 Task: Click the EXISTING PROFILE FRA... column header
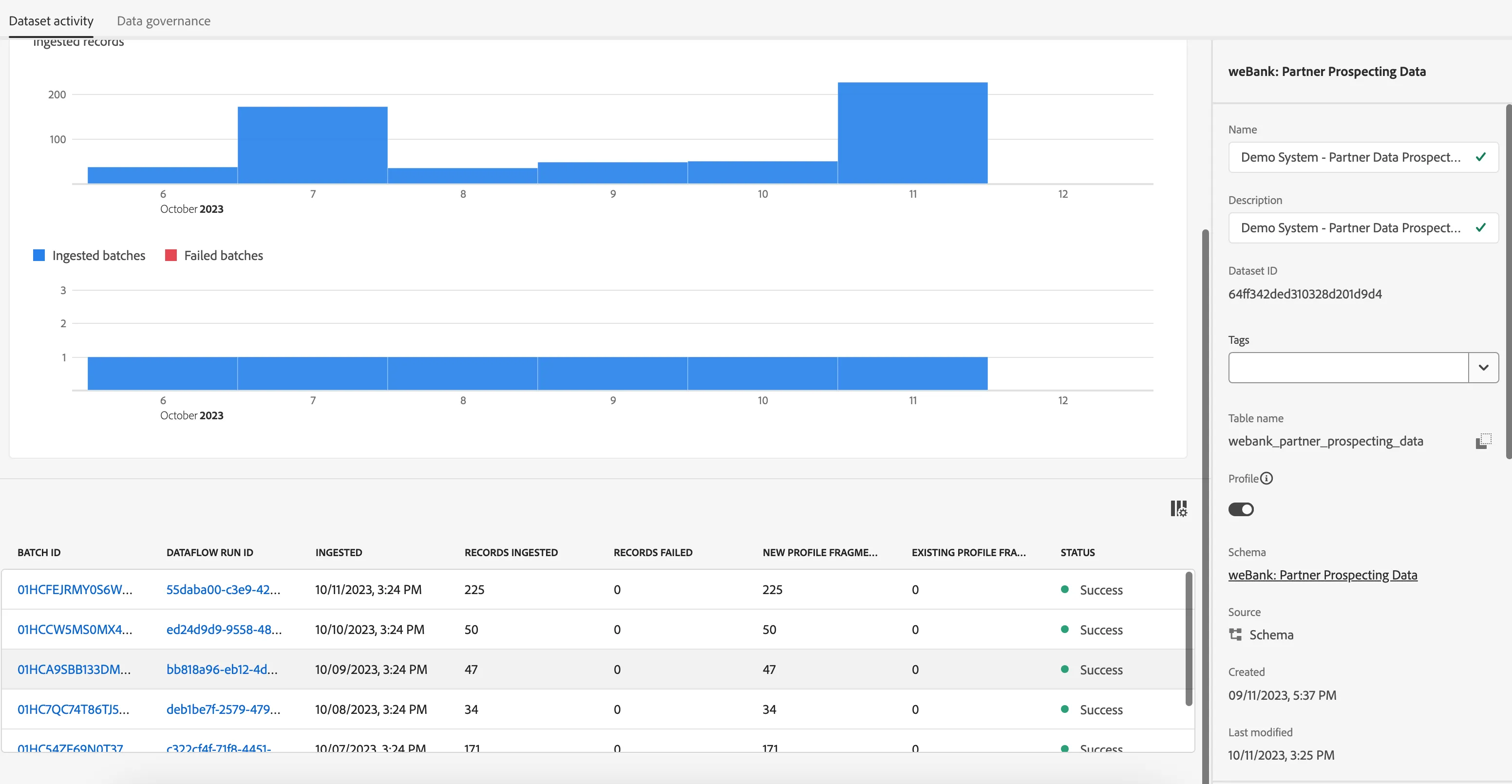click(x=968, y=553)
